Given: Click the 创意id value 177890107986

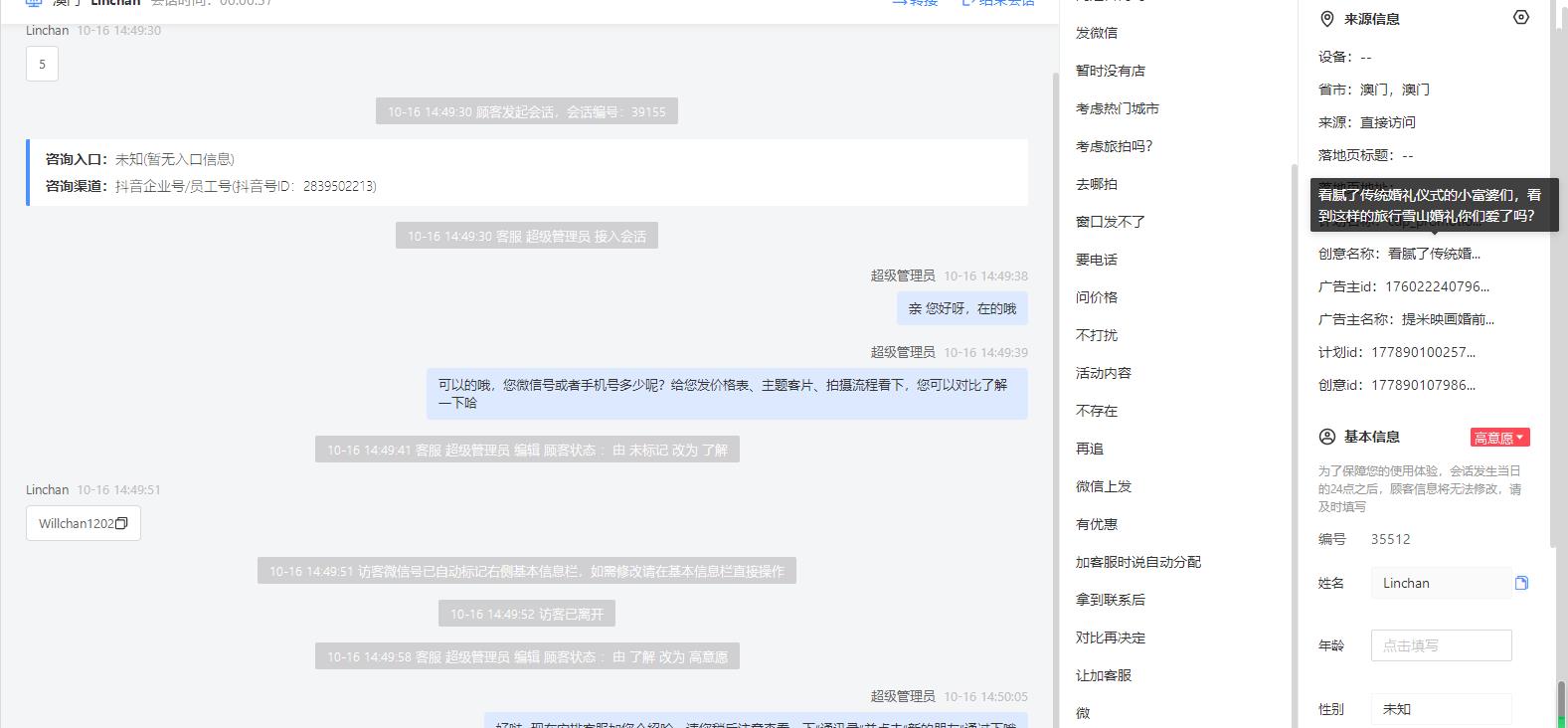Looking at the screenshot, I should click(x=1423, y=385).
